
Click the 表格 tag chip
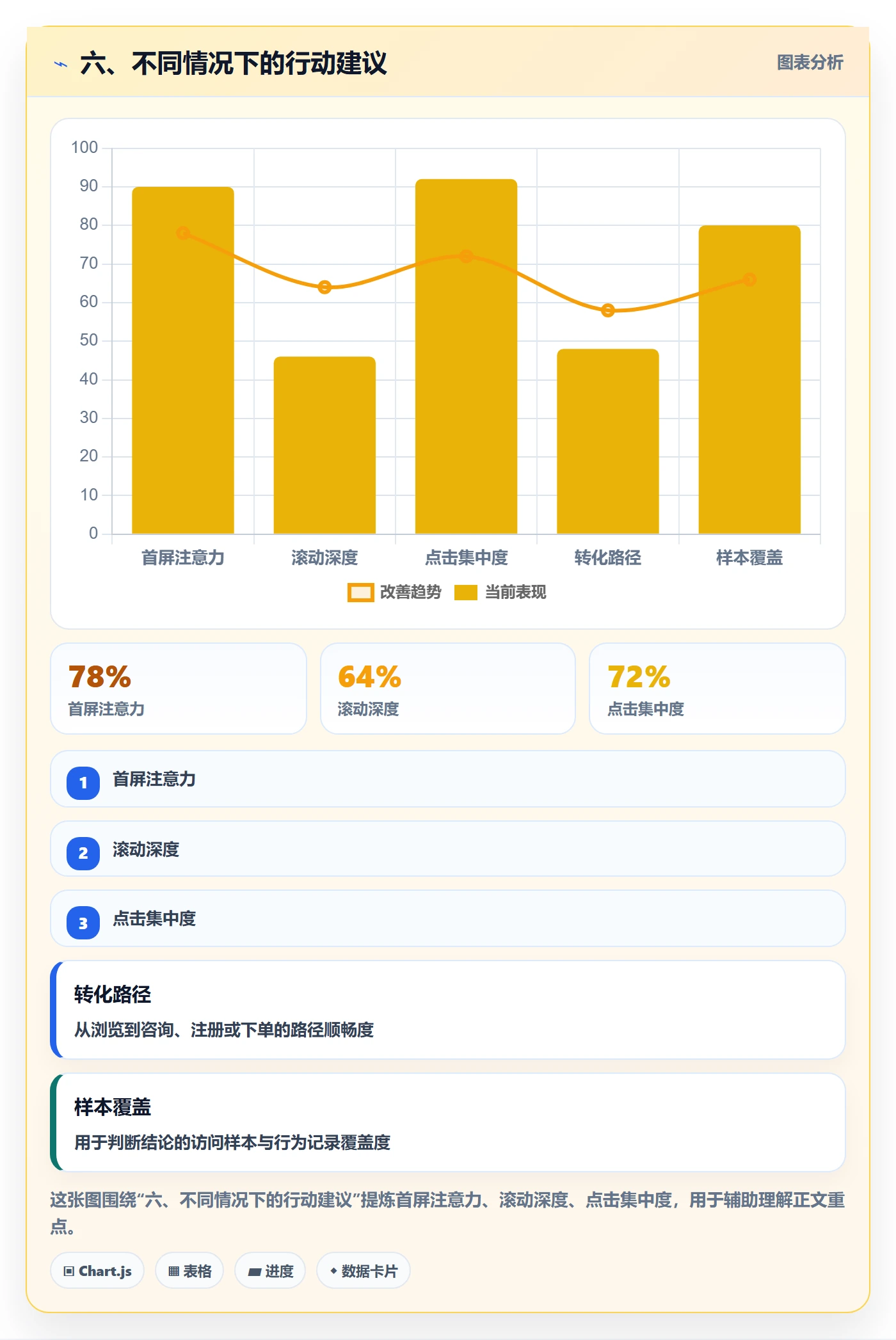point(189,1271)
